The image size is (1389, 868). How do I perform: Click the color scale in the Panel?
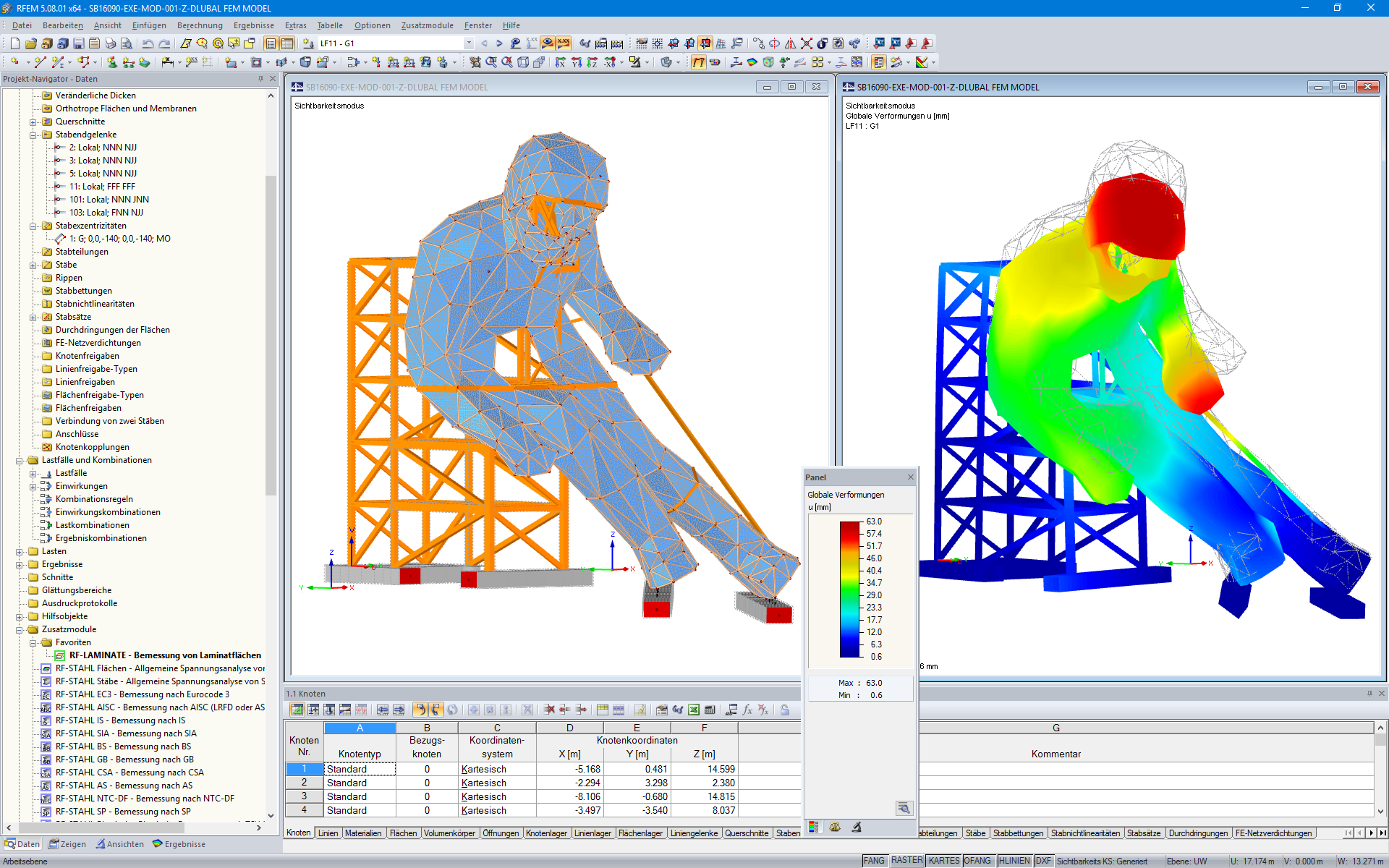pos(850,590)
